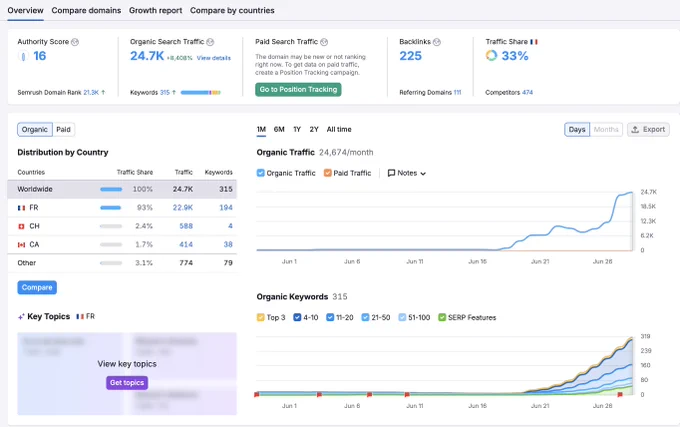Click the CA keywords value 38

228,245
